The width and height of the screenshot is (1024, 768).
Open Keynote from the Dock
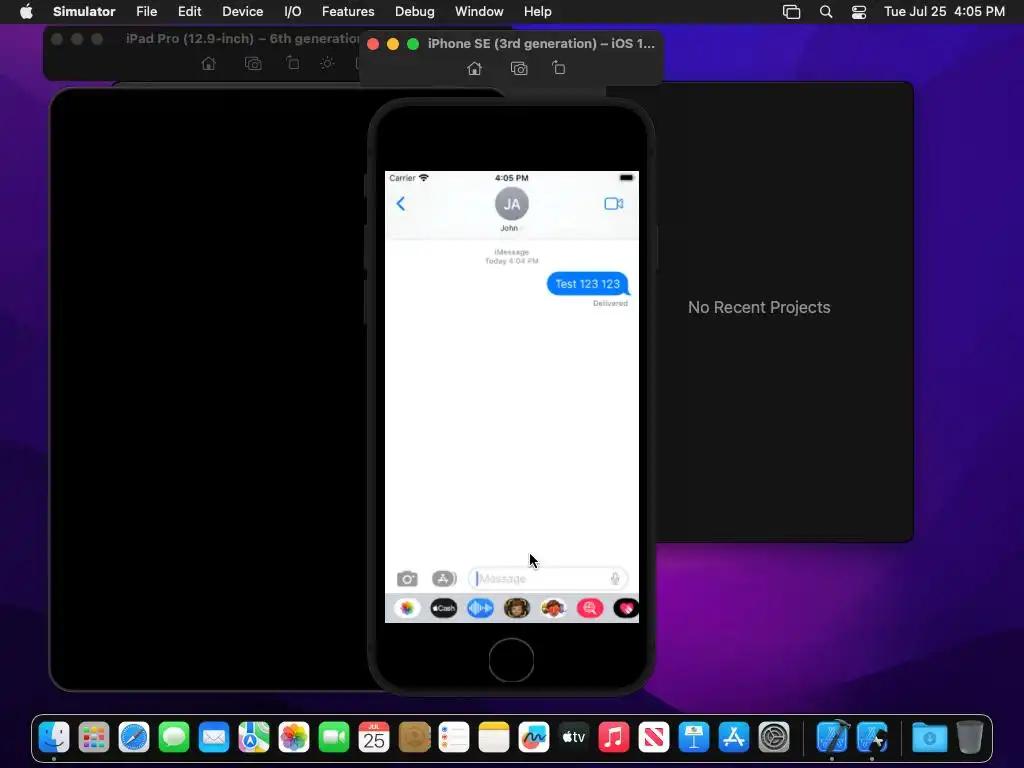click(x=694, y=738)
